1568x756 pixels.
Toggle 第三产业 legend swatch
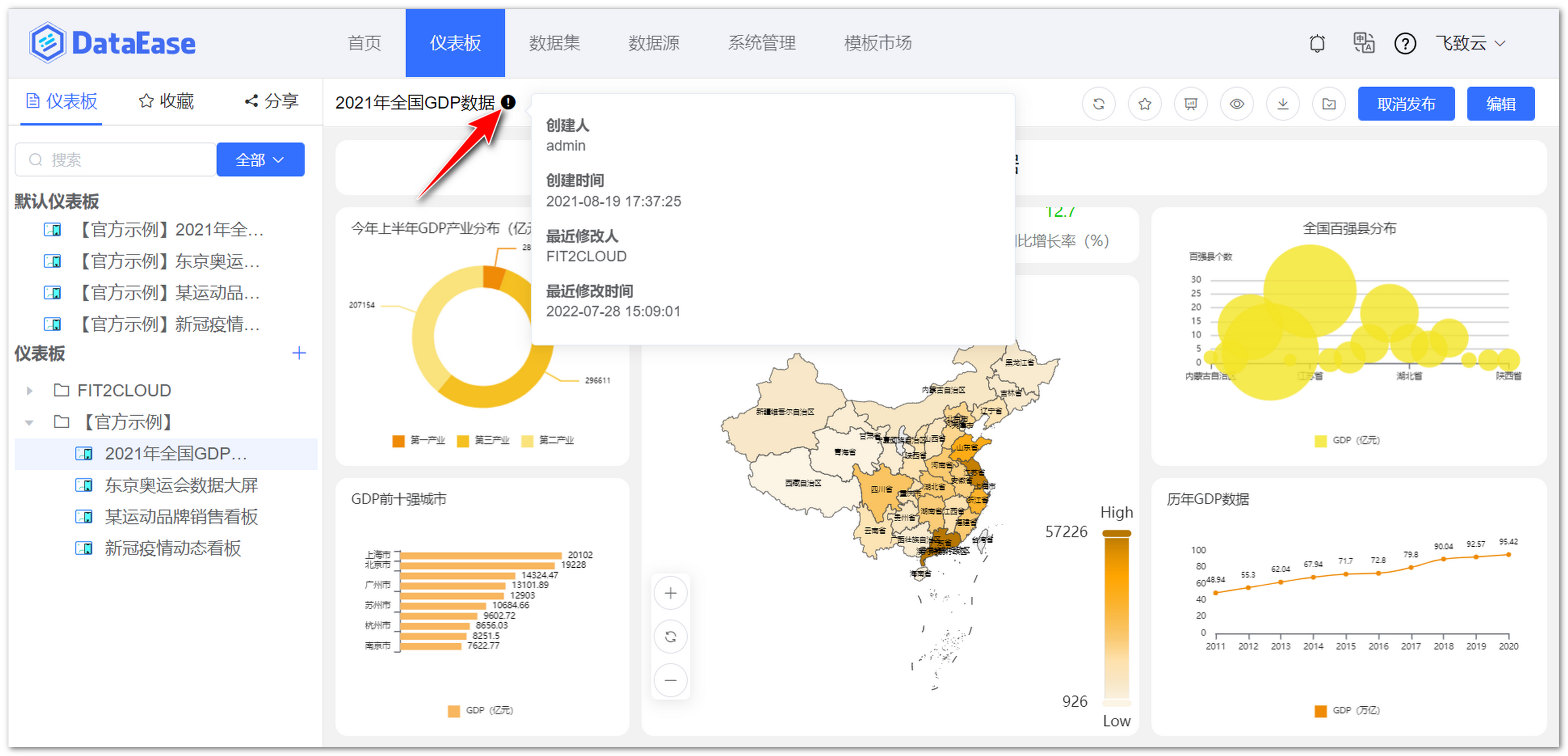463,440
